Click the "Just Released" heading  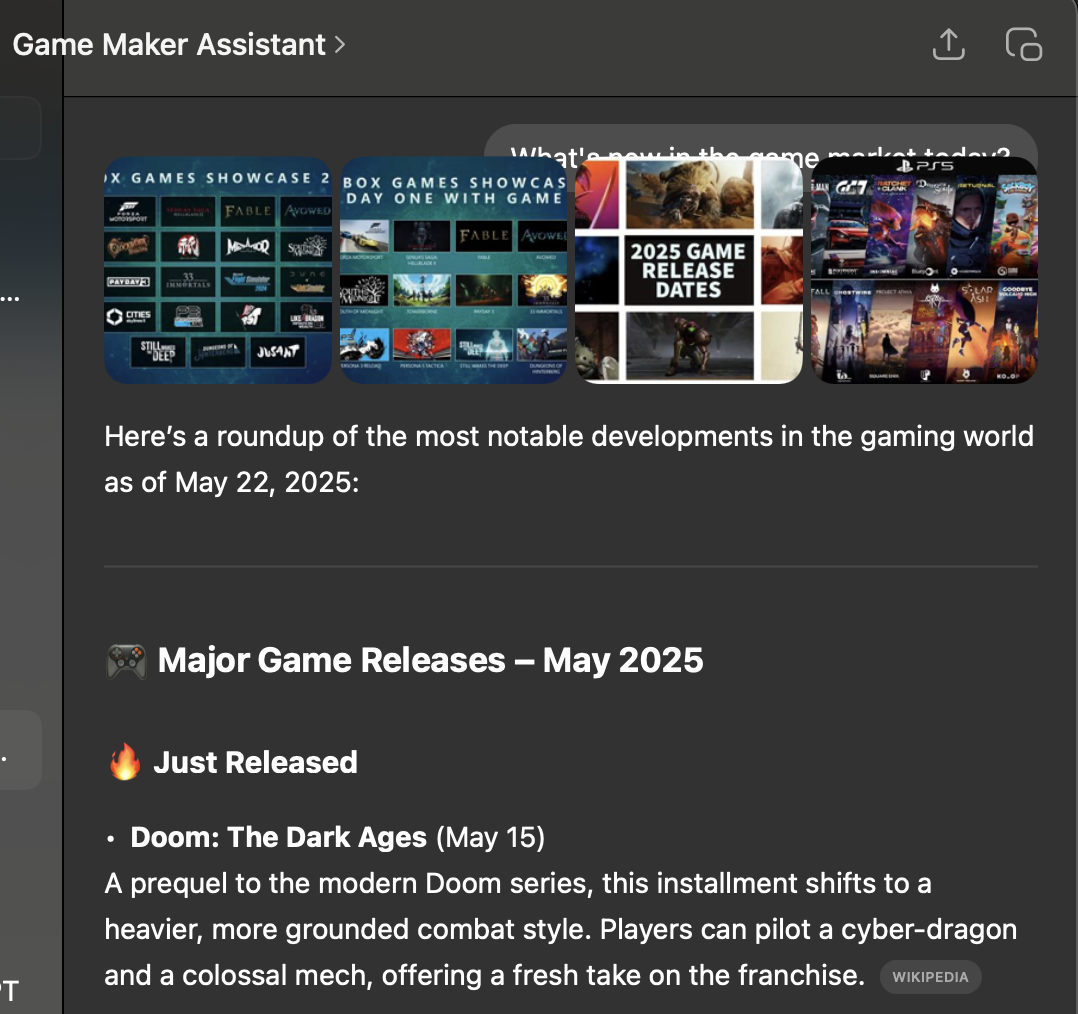255,762
